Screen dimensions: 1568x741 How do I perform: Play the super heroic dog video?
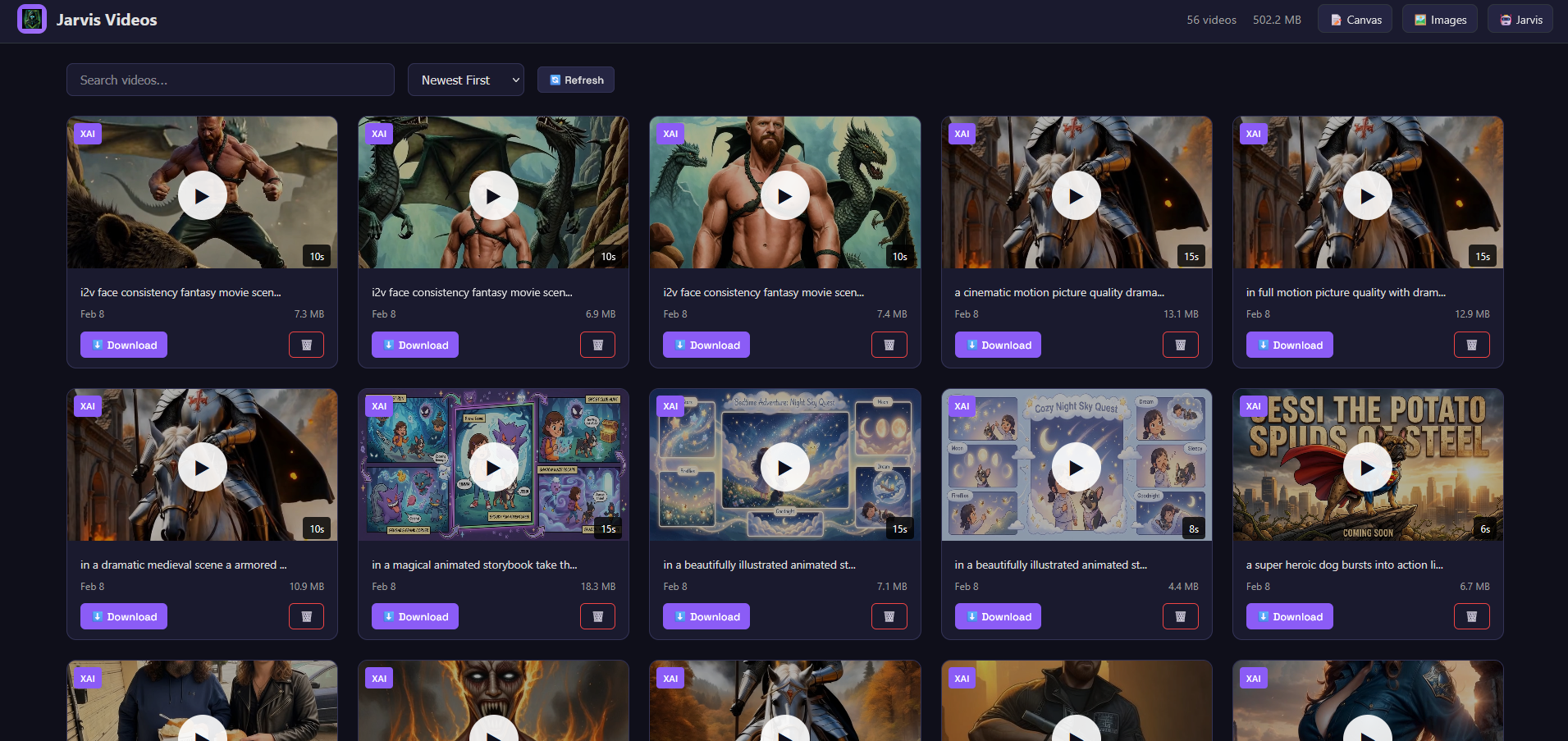pos(1368,467)
